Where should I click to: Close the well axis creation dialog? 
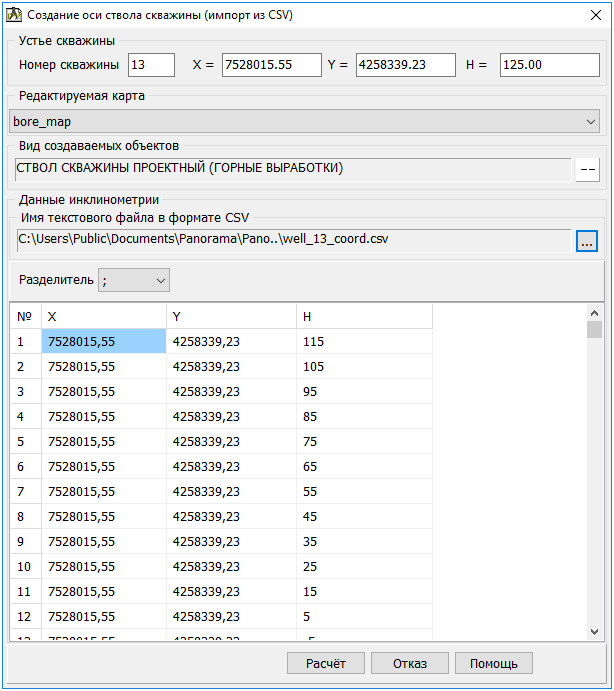point(590,16)
